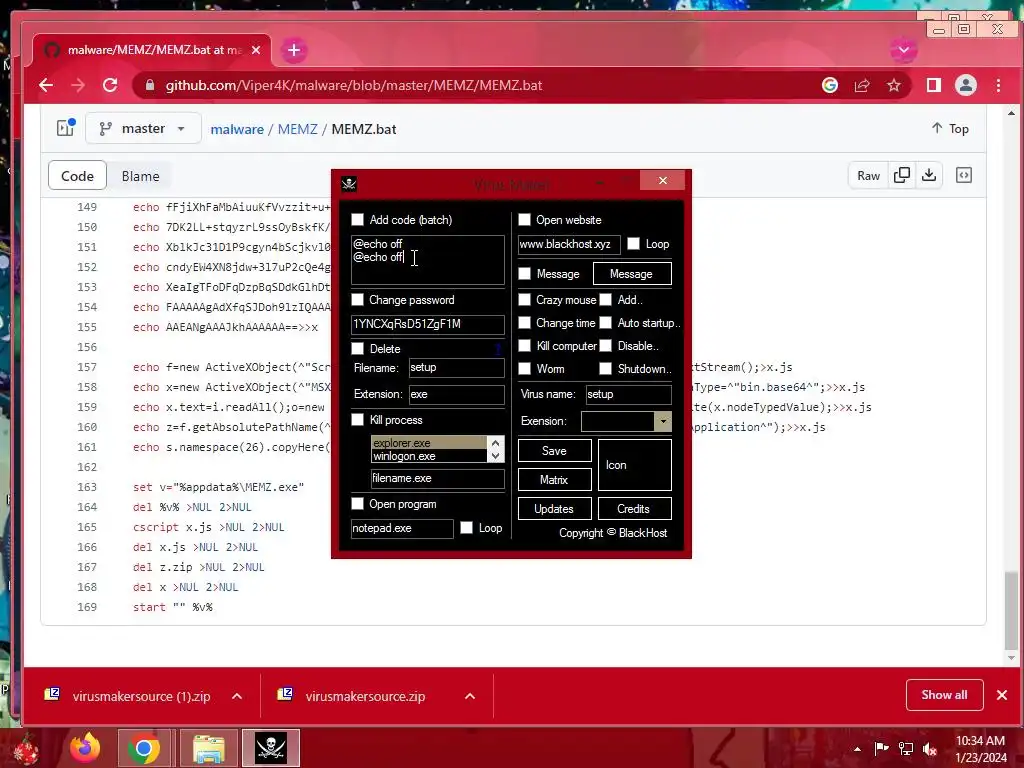1024x768 pixels.
Task: Click the pirate skull taskbar icon
Action: click(x=271, y=748)
